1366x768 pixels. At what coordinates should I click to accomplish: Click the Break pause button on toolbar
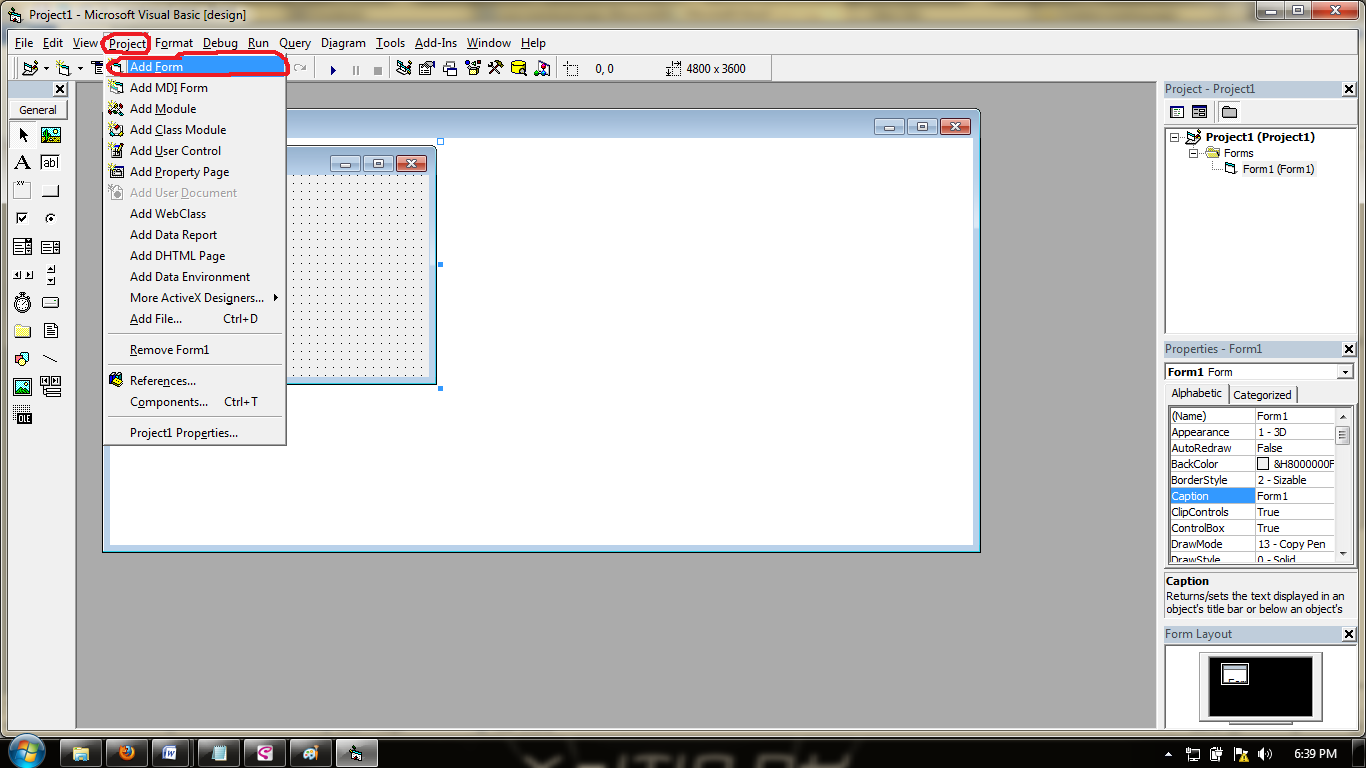coord(355,69)
